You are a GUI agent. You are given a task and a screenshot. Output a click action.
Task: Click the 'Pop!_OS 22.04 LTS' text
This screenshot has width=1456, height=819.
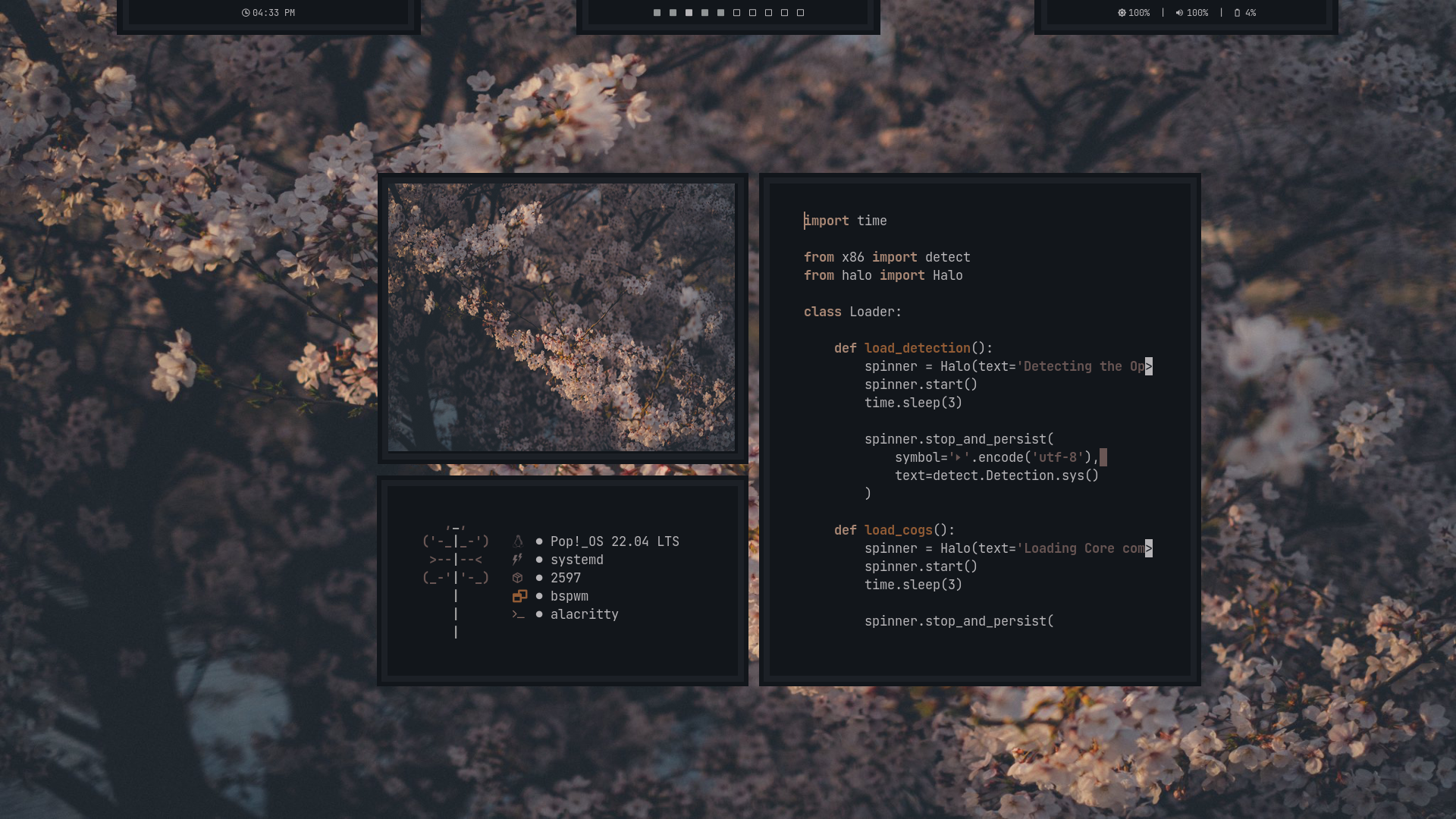click(615, 541)
